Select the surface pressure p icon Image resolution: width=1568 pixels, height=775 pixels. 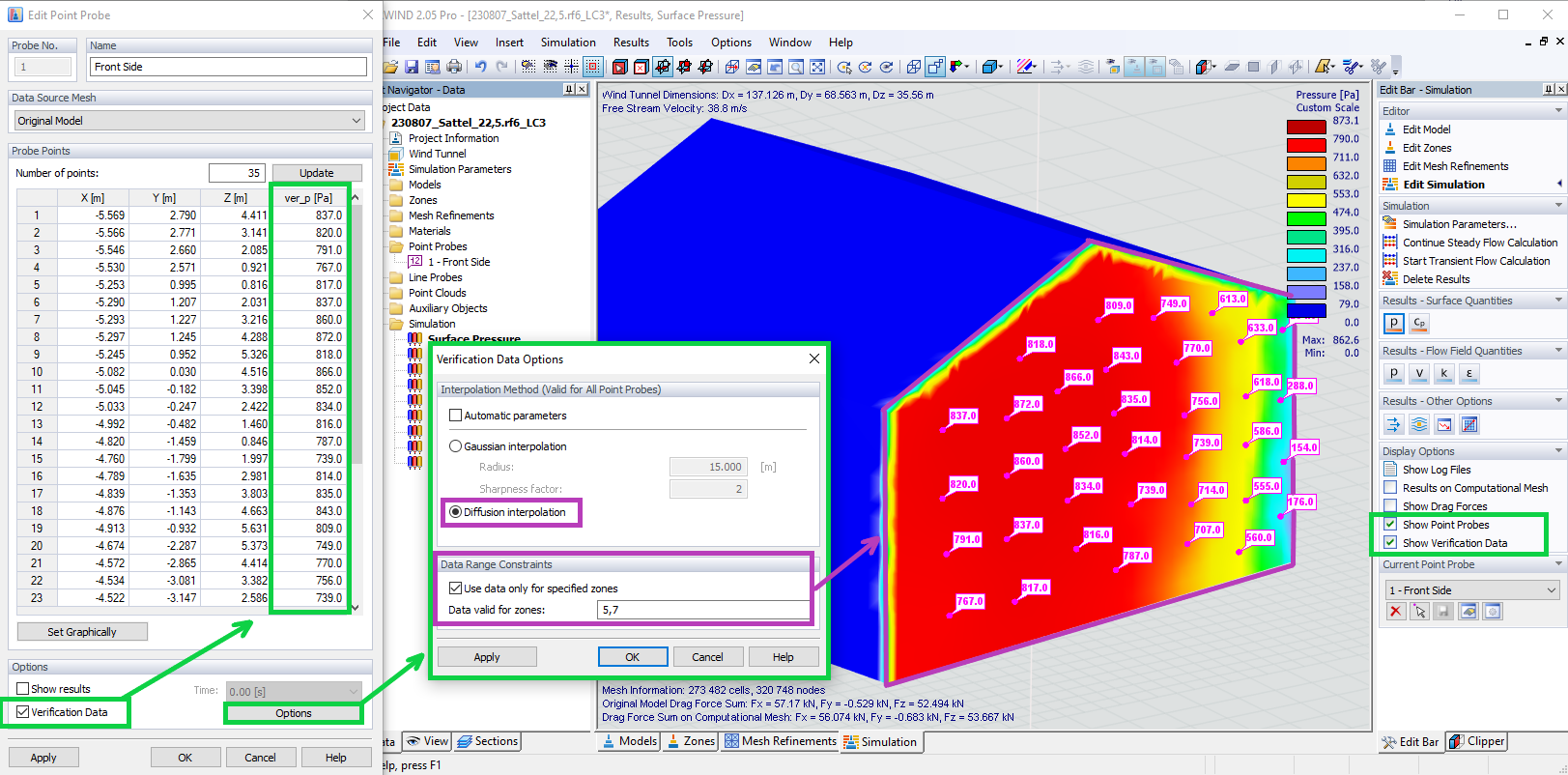[x=1394, y=324]
